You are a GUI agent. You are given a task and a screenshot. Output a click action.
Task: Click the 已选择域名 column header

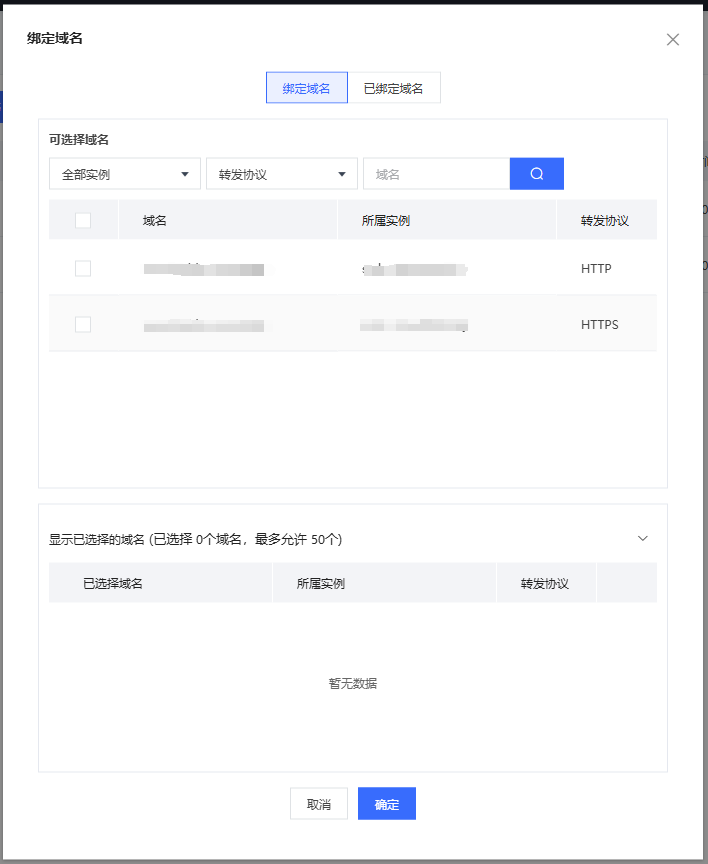pos(113,583)
